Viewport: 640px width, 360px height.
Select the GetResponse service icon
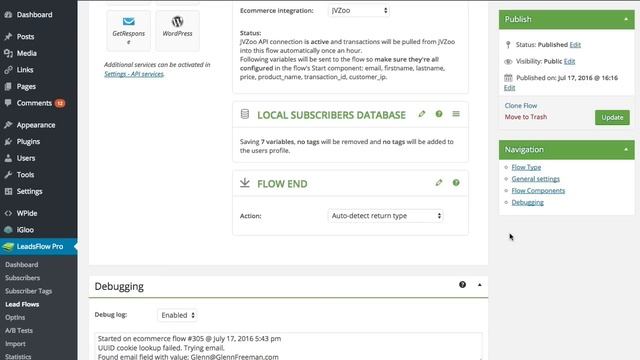pyautogui.click(x=129, y=31)
